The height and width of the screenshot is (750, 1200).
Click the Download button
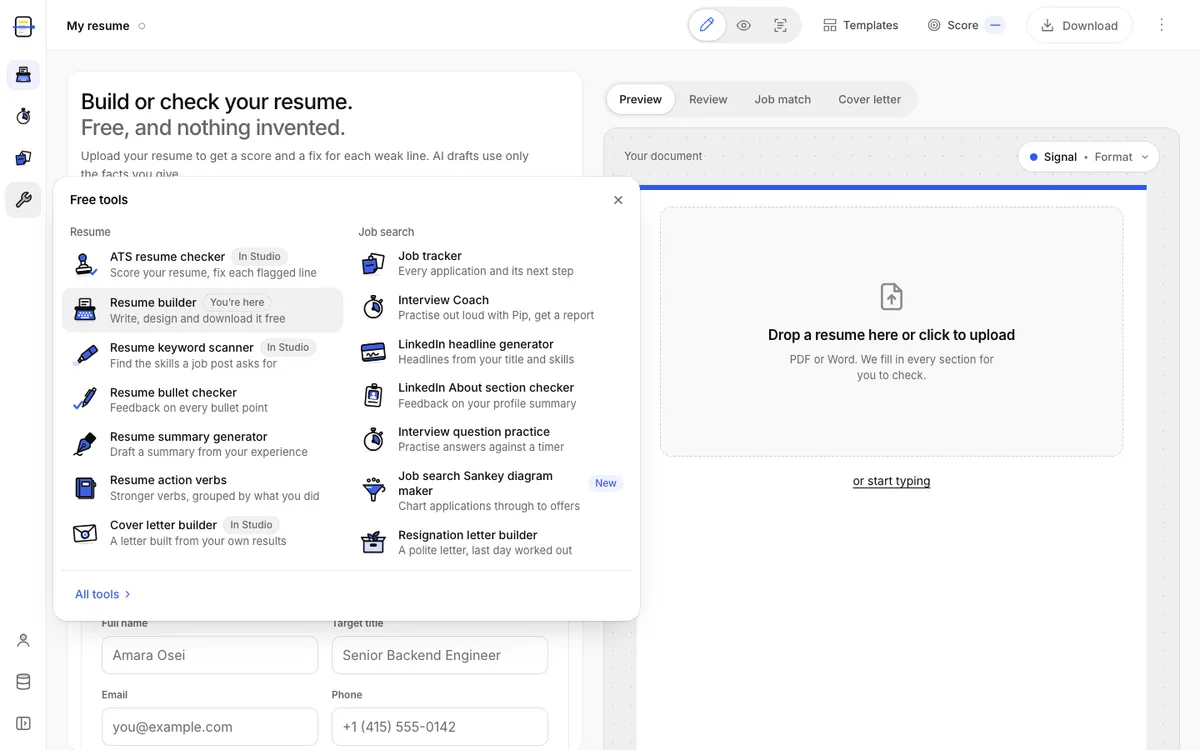[1080, 26]
